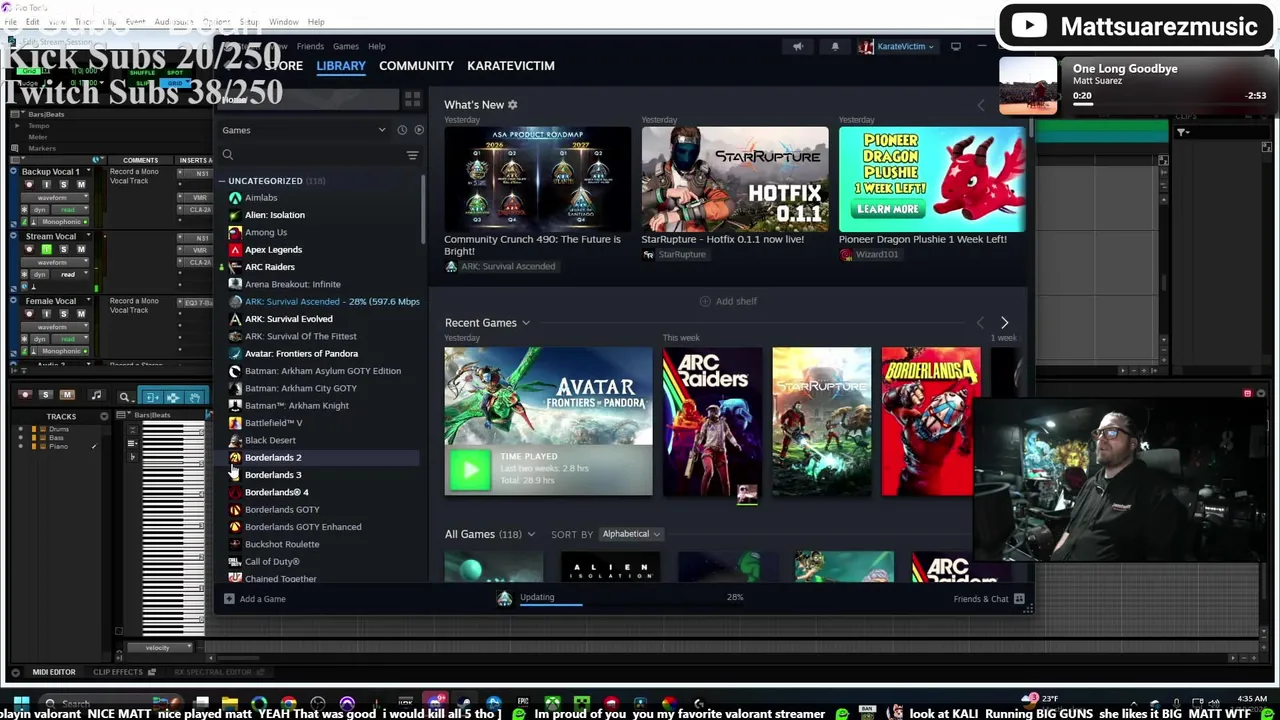
Task: Click the Add a Game plus icon
Action: (229, 599)
